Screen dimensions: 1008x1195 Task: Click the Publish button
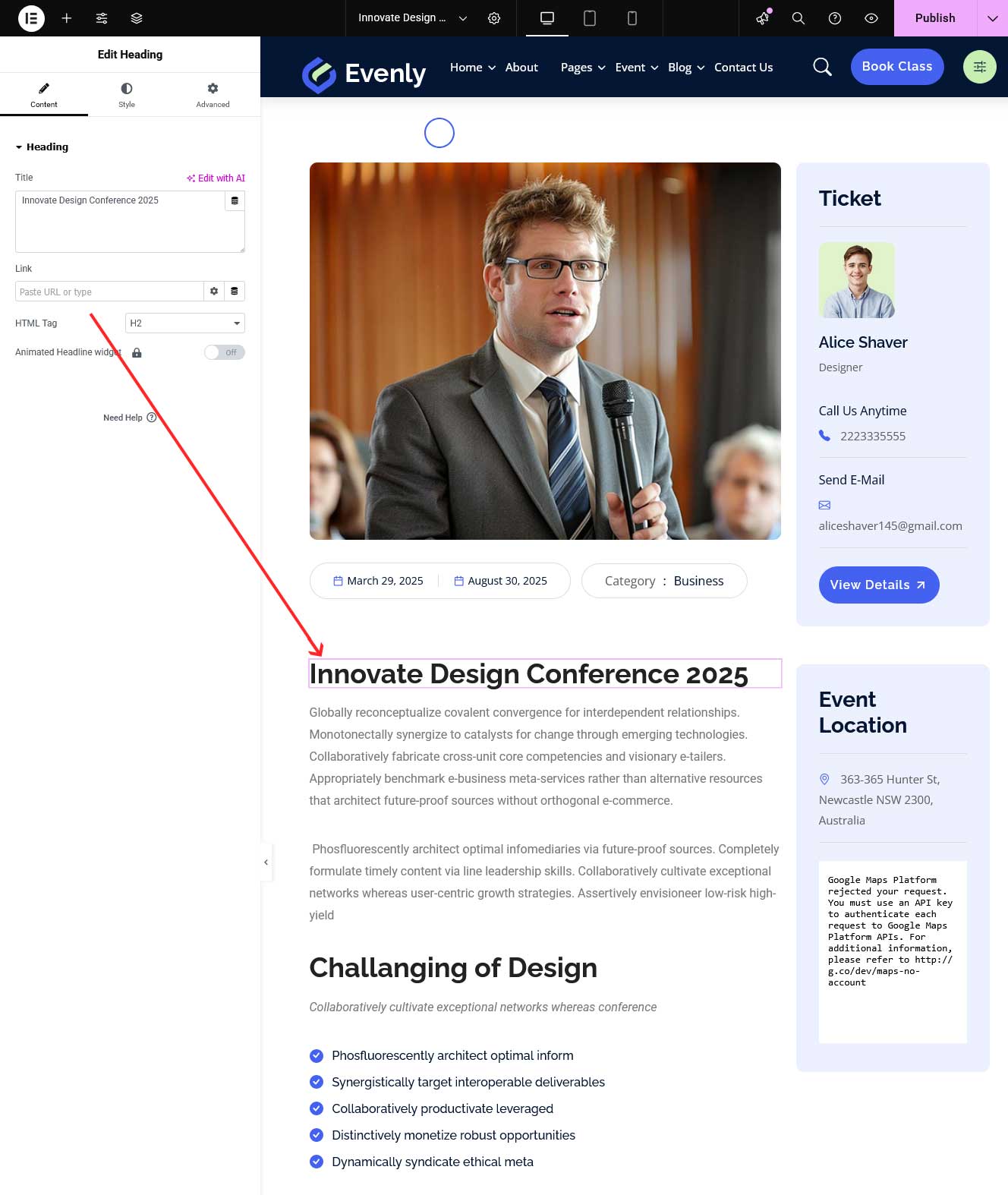coord(934,18)
